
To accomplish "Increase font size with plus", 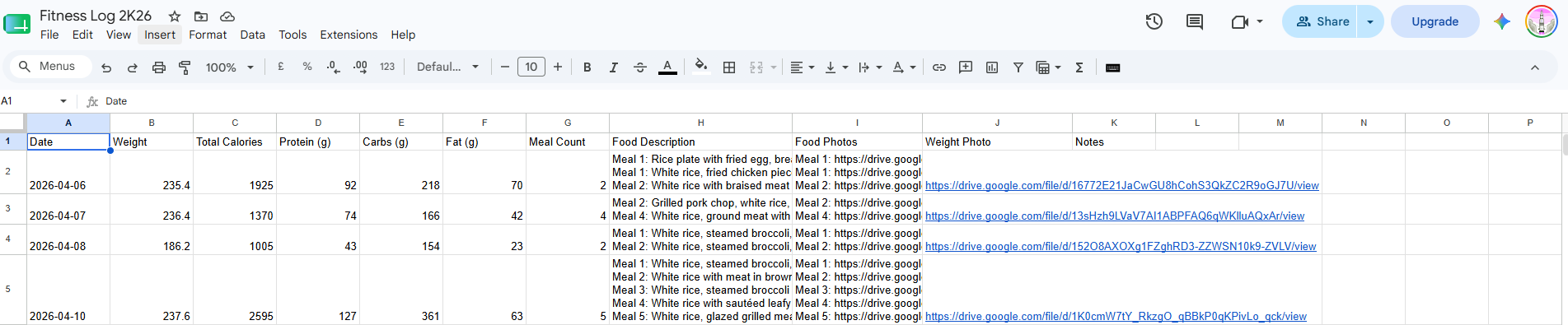I will pyautogui.click(x=558, y=67).
